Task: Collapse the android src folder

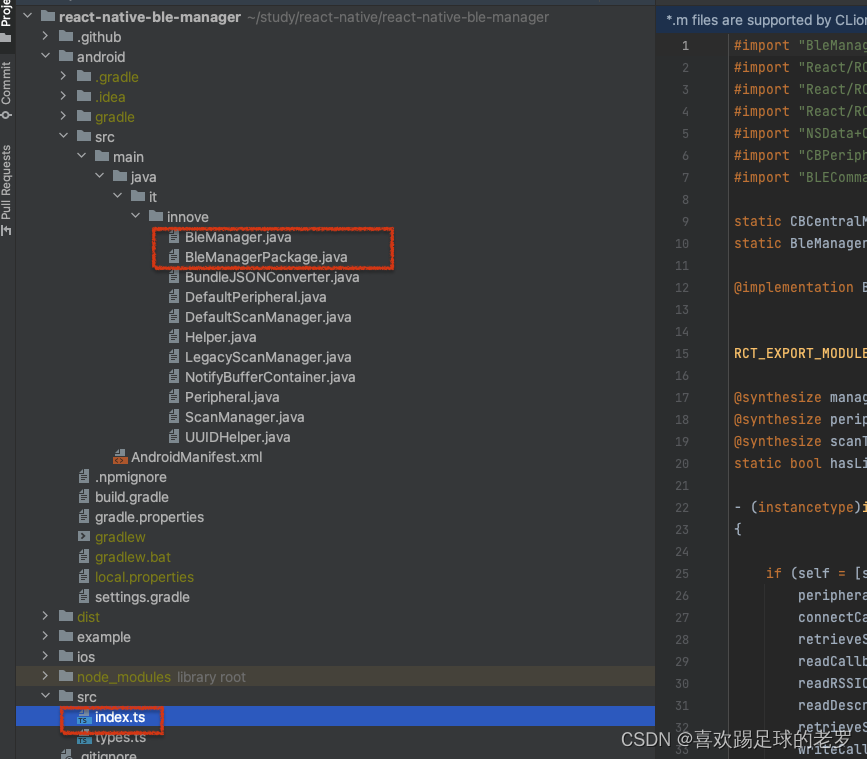Action: click(63, 136)
